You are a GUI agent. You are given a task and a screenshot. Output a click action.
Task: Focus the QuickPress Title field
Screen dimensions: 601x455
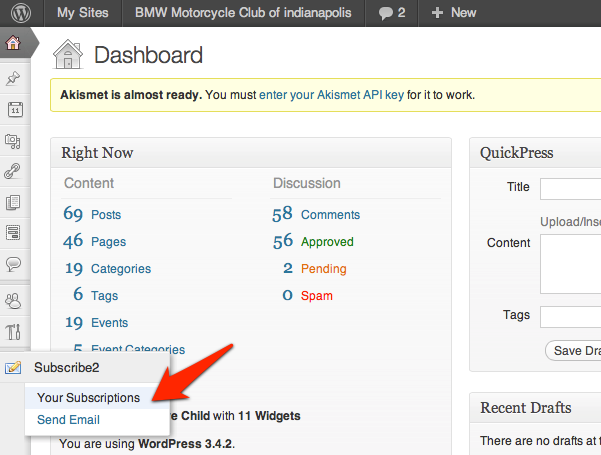(571, 189)
